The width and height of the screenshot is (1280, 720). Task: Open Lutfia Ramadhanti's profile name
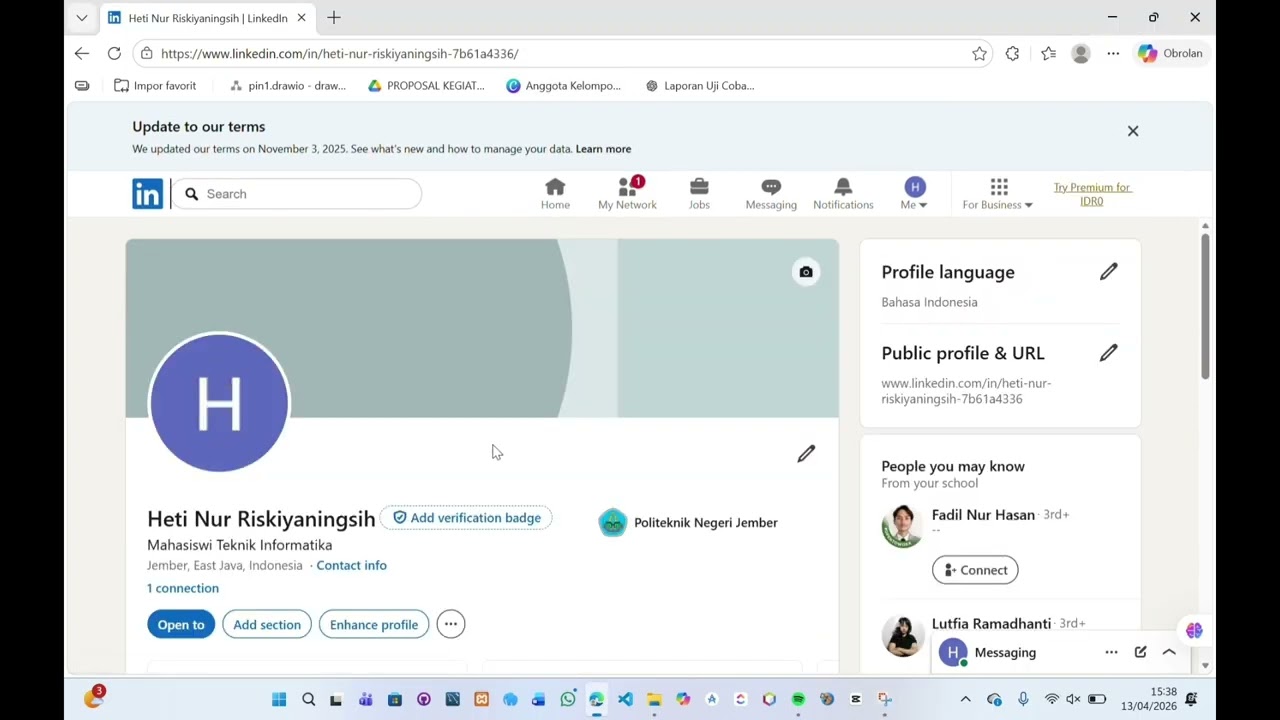(x=991, y=624)
